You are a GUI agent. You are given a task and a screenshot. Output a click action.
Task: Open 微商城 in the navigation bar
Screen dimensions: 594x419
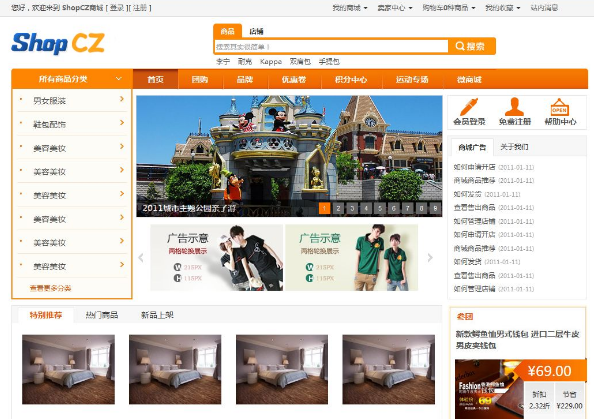[x=469, y=79]
